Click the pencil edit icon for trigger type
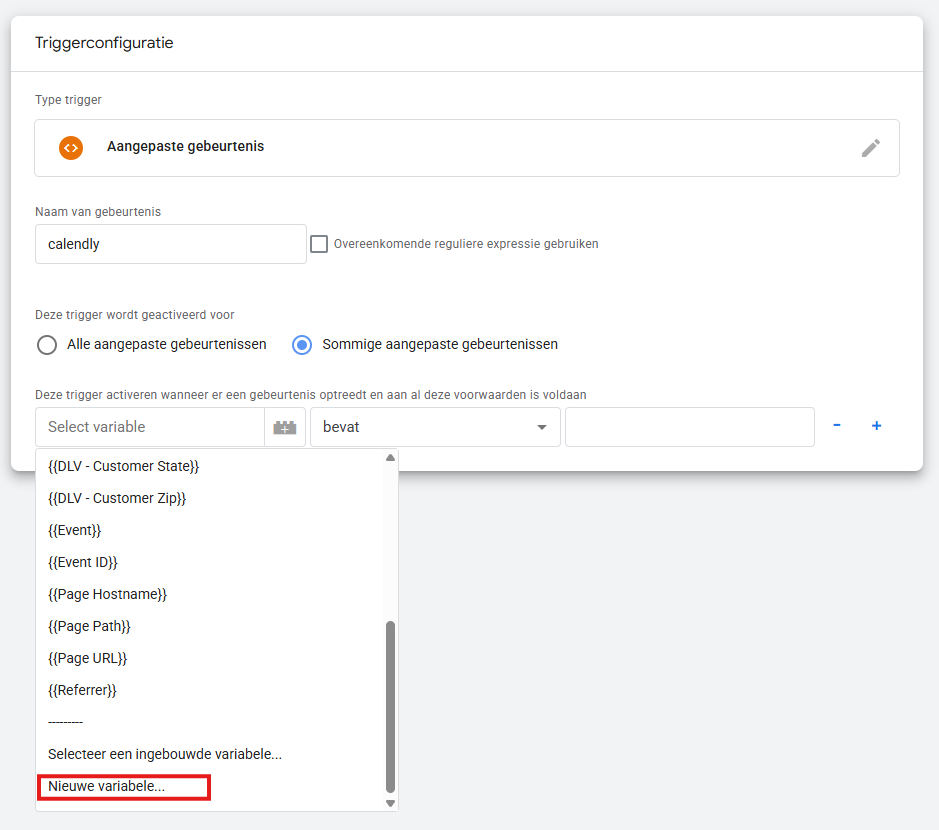 point(871,148)
